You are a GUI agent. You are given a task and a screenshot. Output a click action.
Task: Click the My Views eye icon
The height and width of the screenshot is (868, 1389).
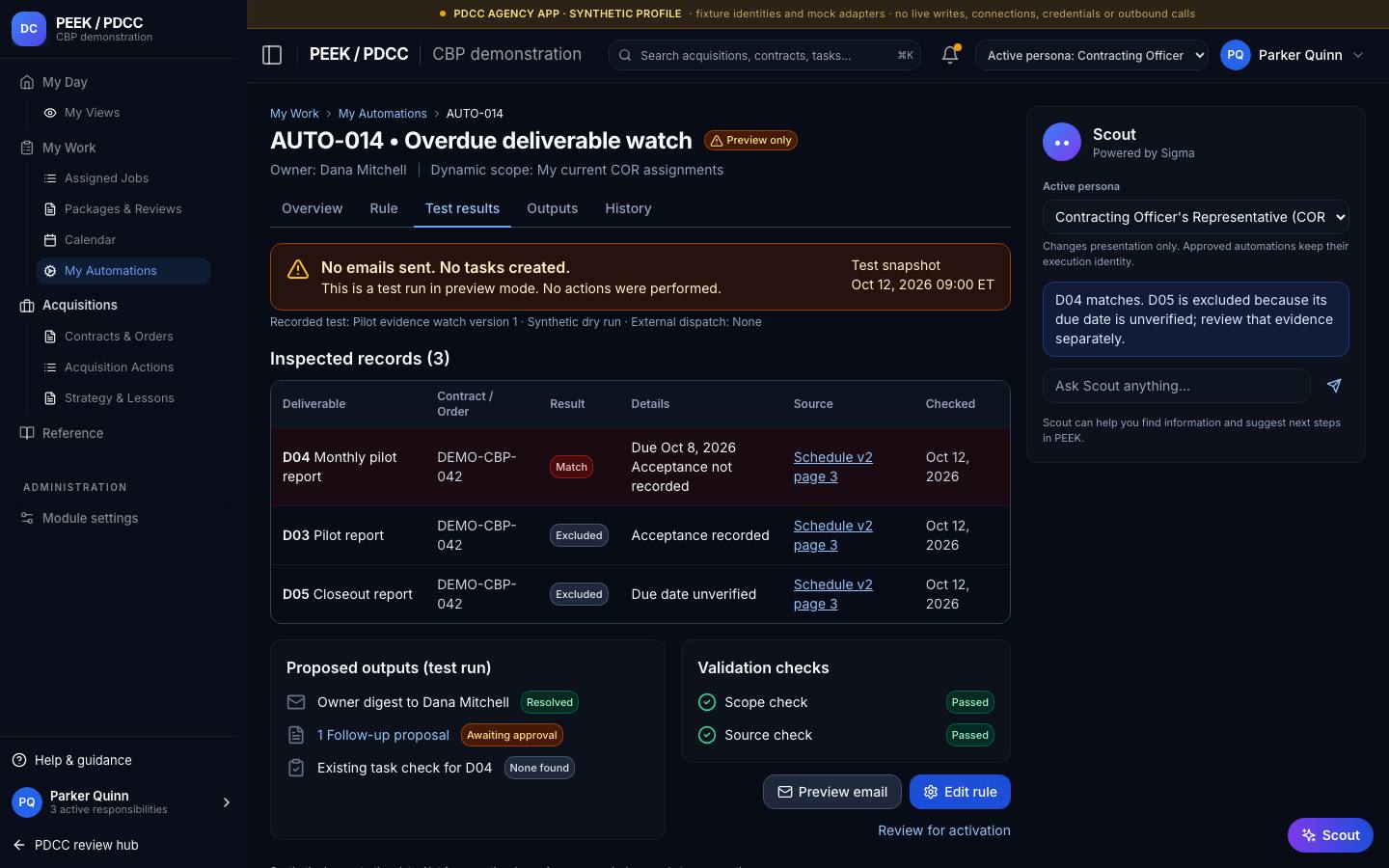point(50,113)
